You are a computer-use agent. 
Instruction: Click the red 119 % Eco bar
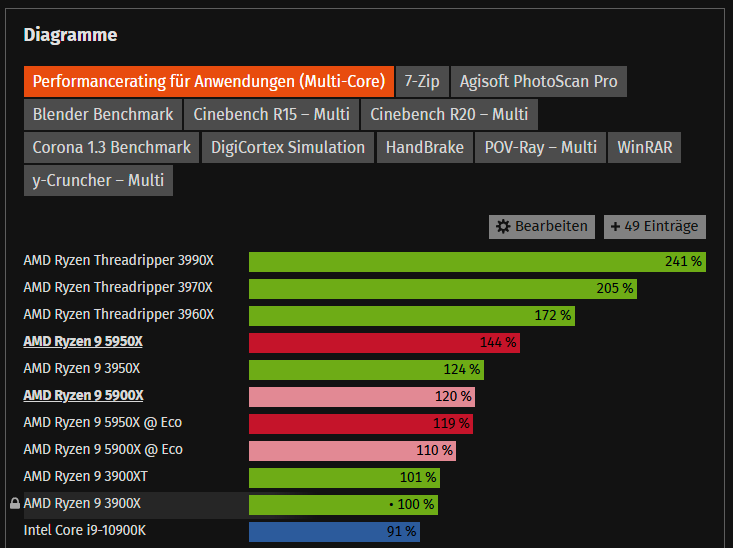(361, 424)
